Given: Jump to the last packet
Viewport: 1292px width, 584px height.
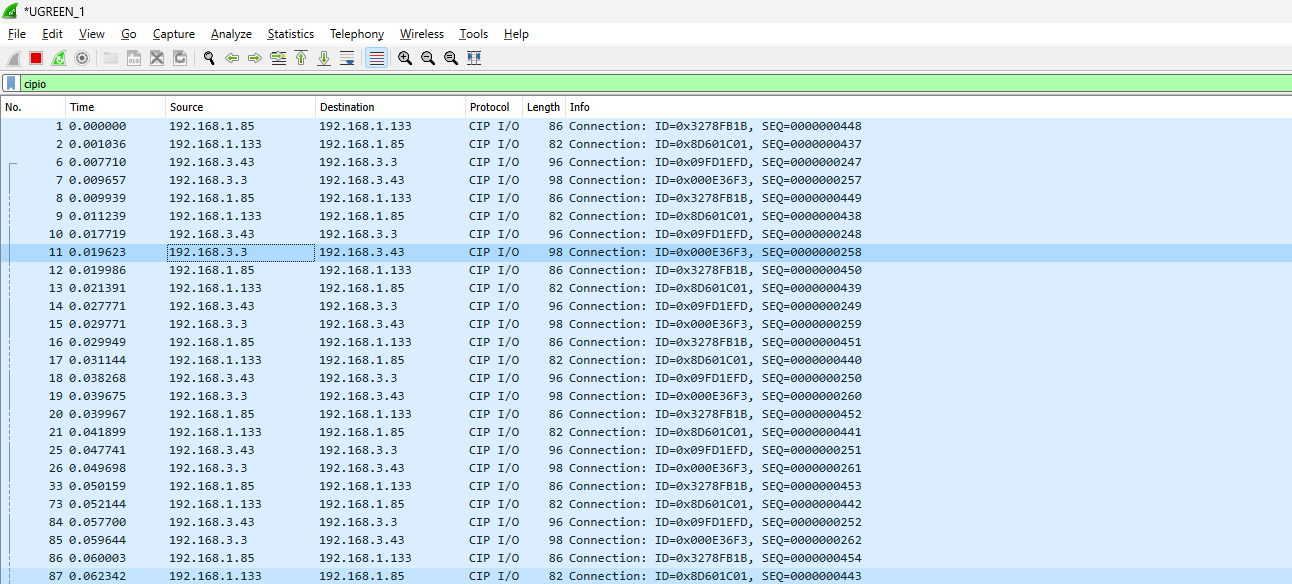Looking at the screenshot, I should (324, 58).
